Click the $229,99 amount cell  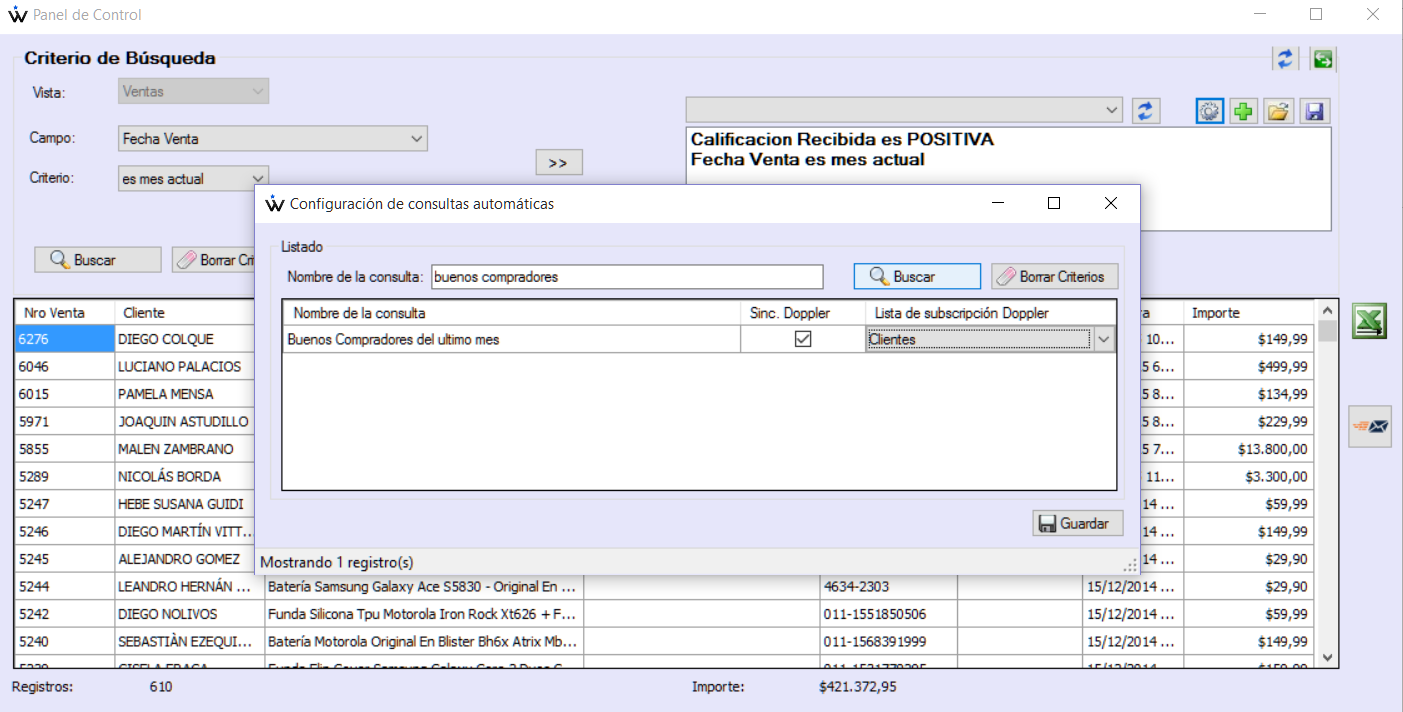[x=1250, y=422]
